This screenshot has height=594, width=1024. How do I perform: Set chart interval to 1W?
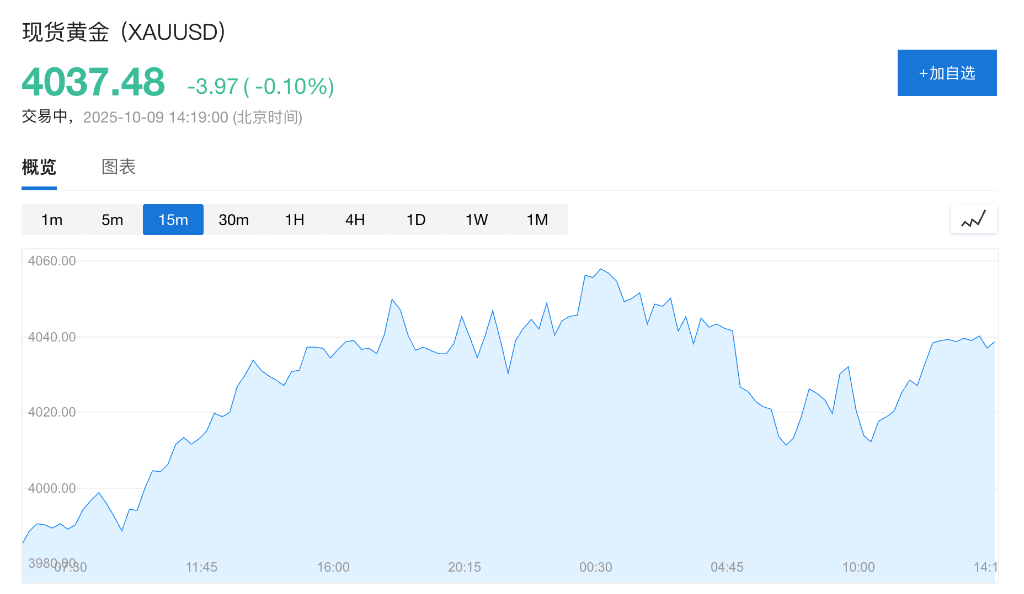[476, 220]
